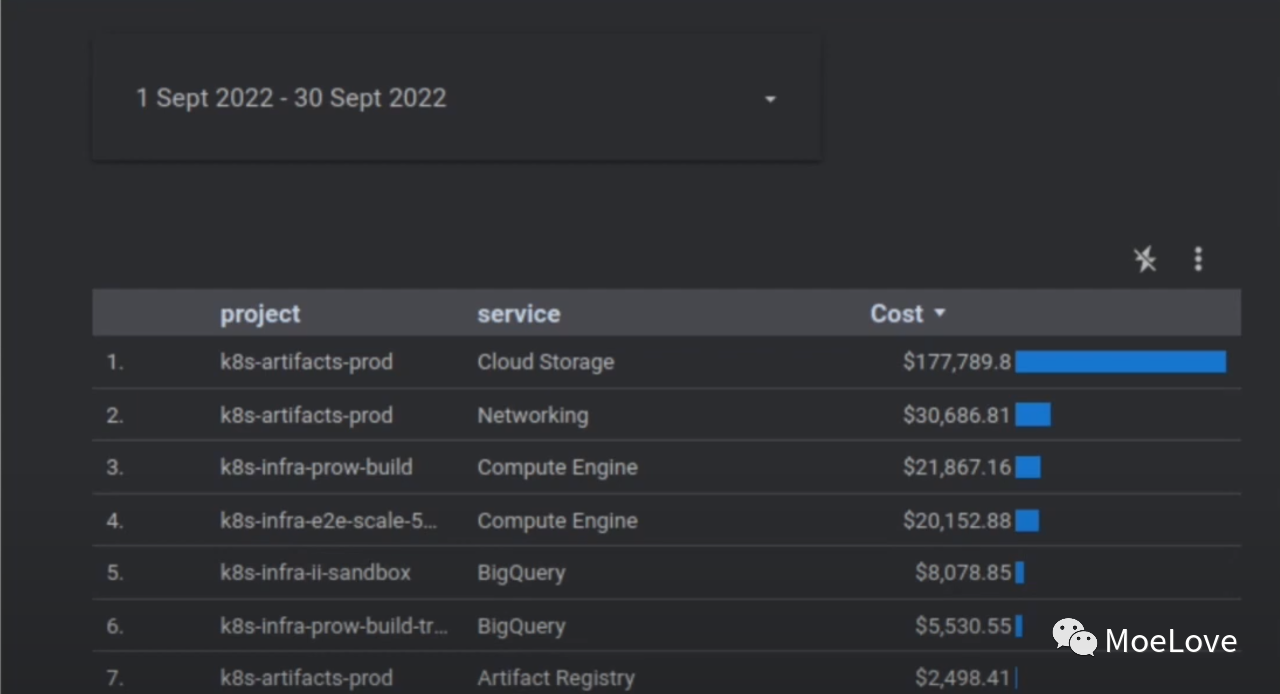Click Compute Engine in the k8s-infra-e2e-scale row

pos(557,520)
